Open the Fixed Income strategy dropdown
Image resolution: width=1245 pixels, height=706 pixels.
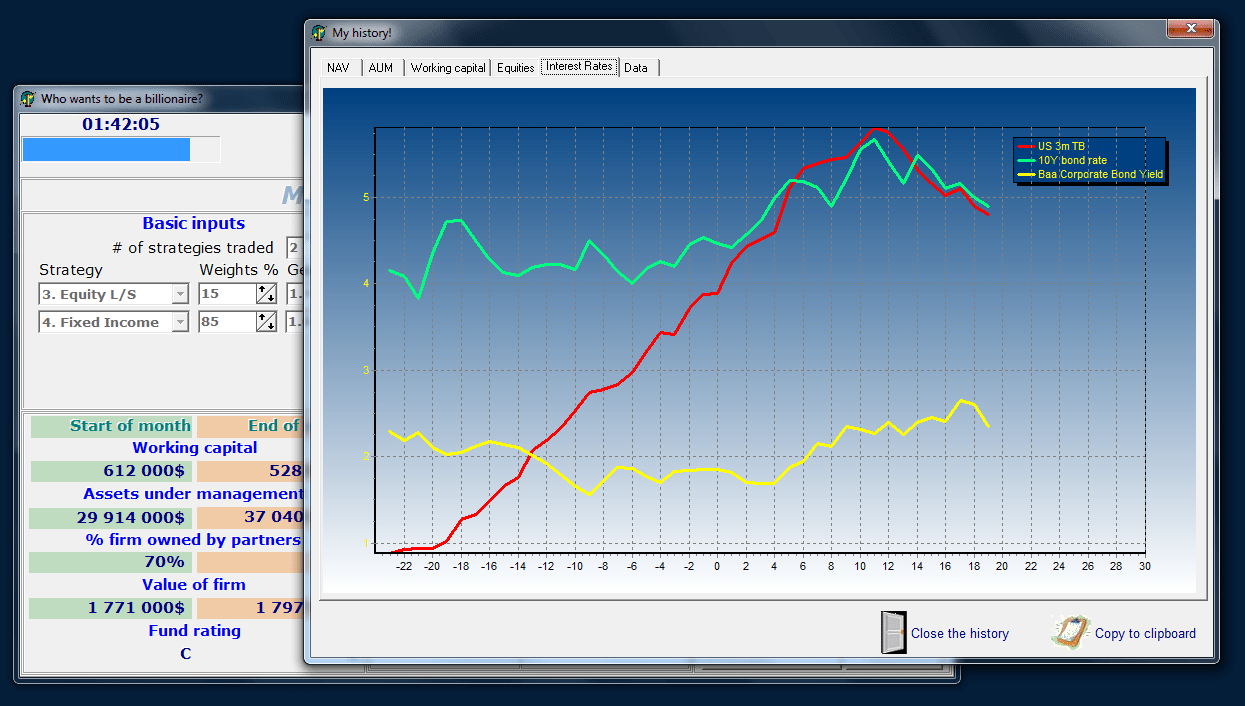click(180, 321)
